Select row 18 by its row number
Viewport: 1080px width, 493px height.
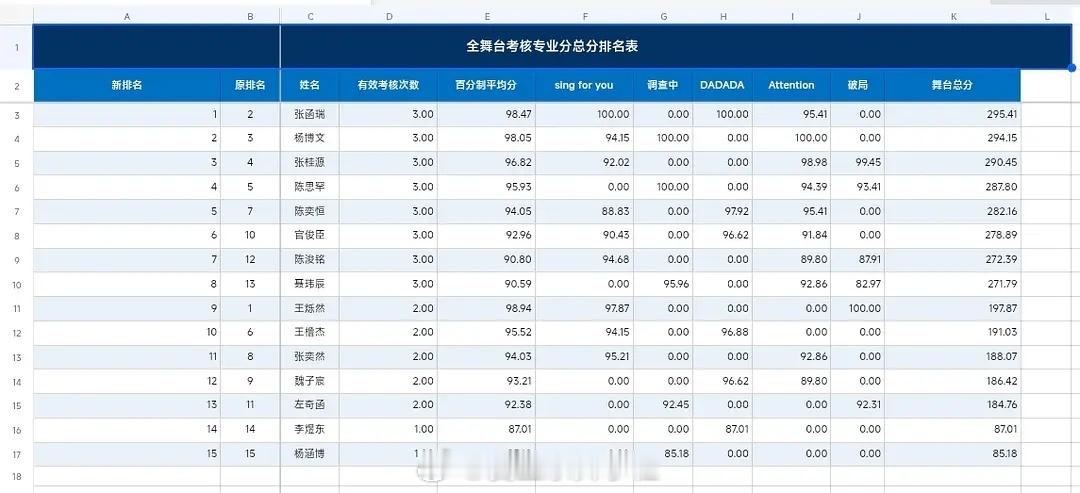pyautogui.click(x=16, y=476)
